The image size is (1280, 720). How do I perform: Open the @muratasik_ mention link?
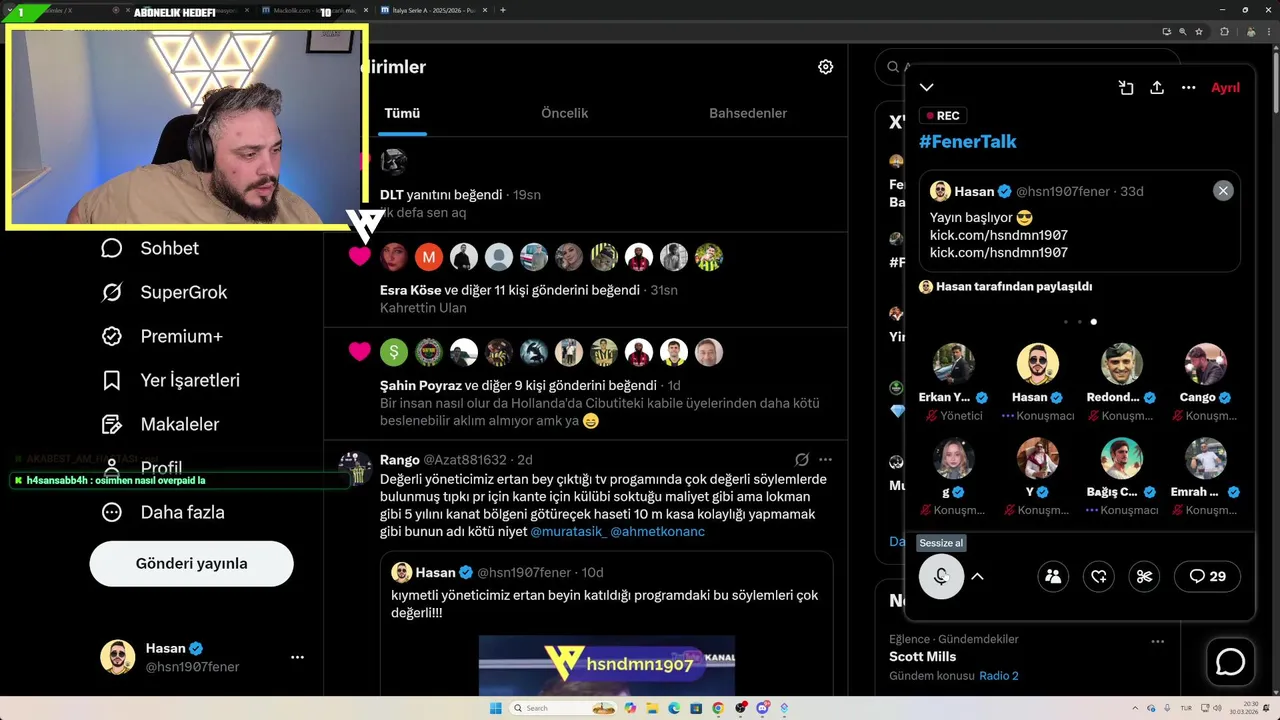[x=568, y=532]
